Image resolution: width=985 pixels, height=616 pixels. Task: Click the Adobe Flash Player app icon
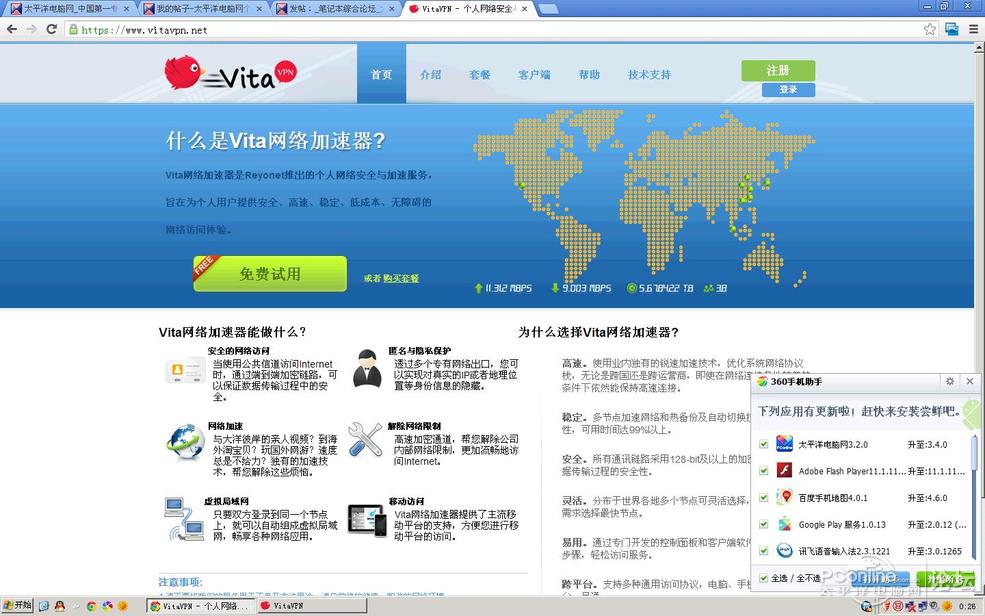(784, 470)
